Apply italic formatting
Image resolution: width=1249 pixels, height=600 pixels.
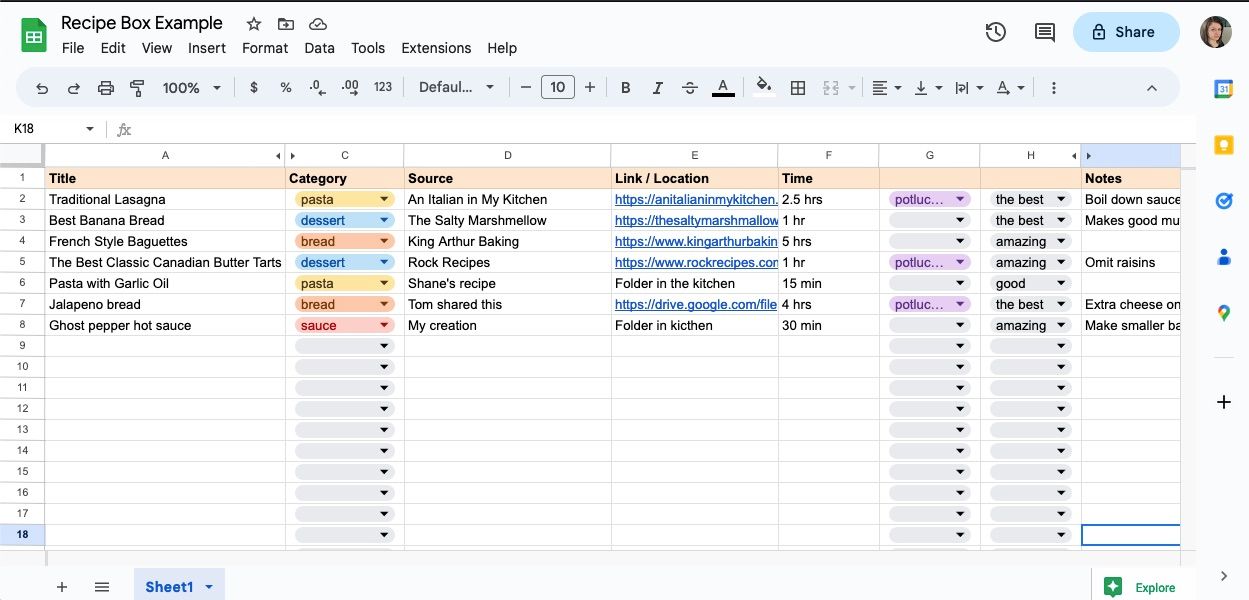click(x=657, y=87)
